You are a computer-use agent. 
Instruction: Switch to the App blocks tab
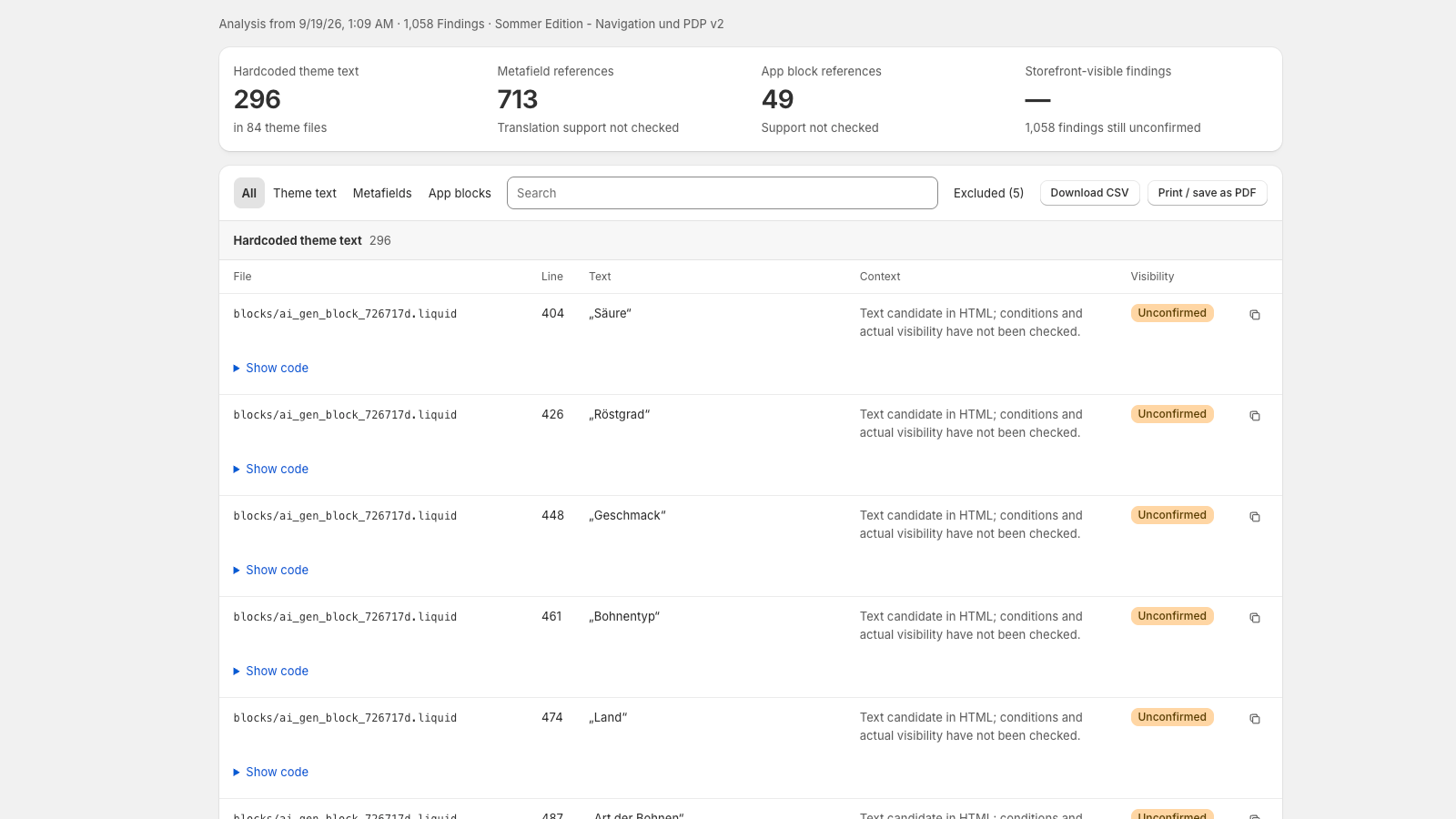pos(460,193)
